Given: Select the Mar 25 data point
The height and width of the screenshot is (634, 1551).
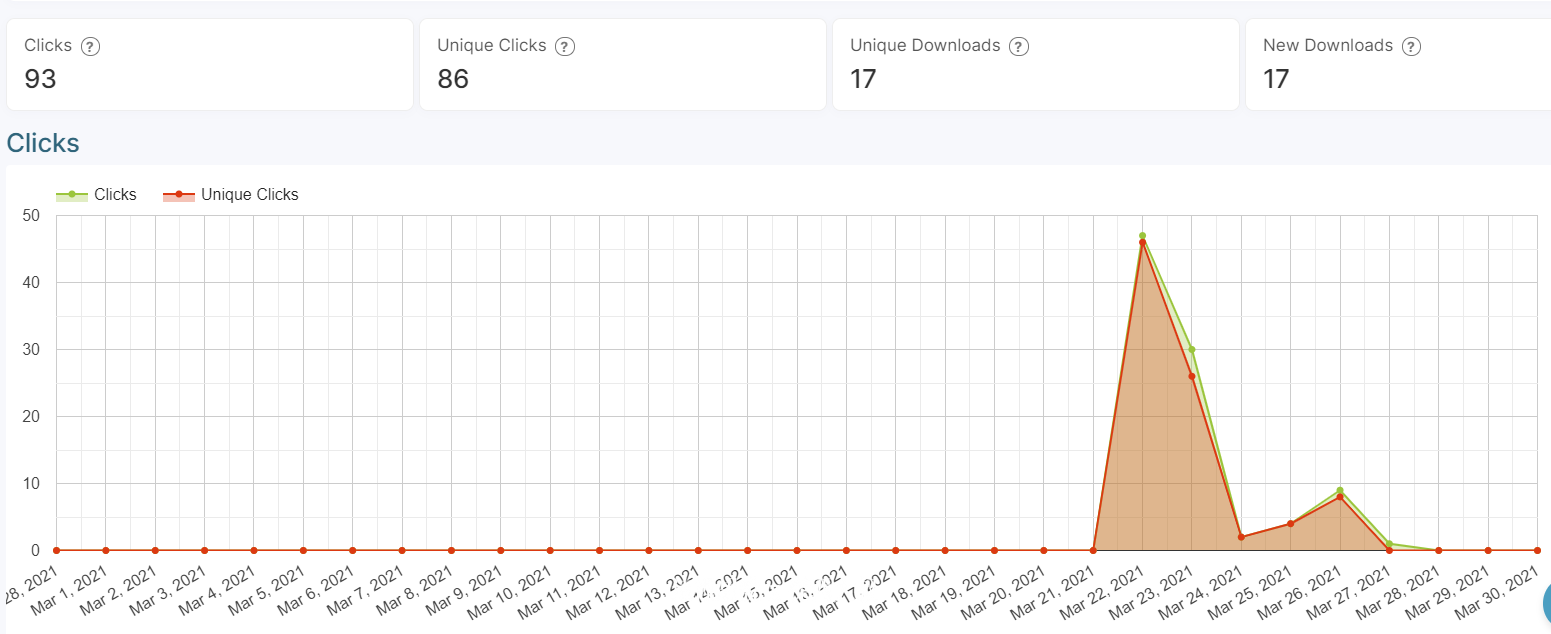Looking at the screenshot, I should coord(1290,524).
